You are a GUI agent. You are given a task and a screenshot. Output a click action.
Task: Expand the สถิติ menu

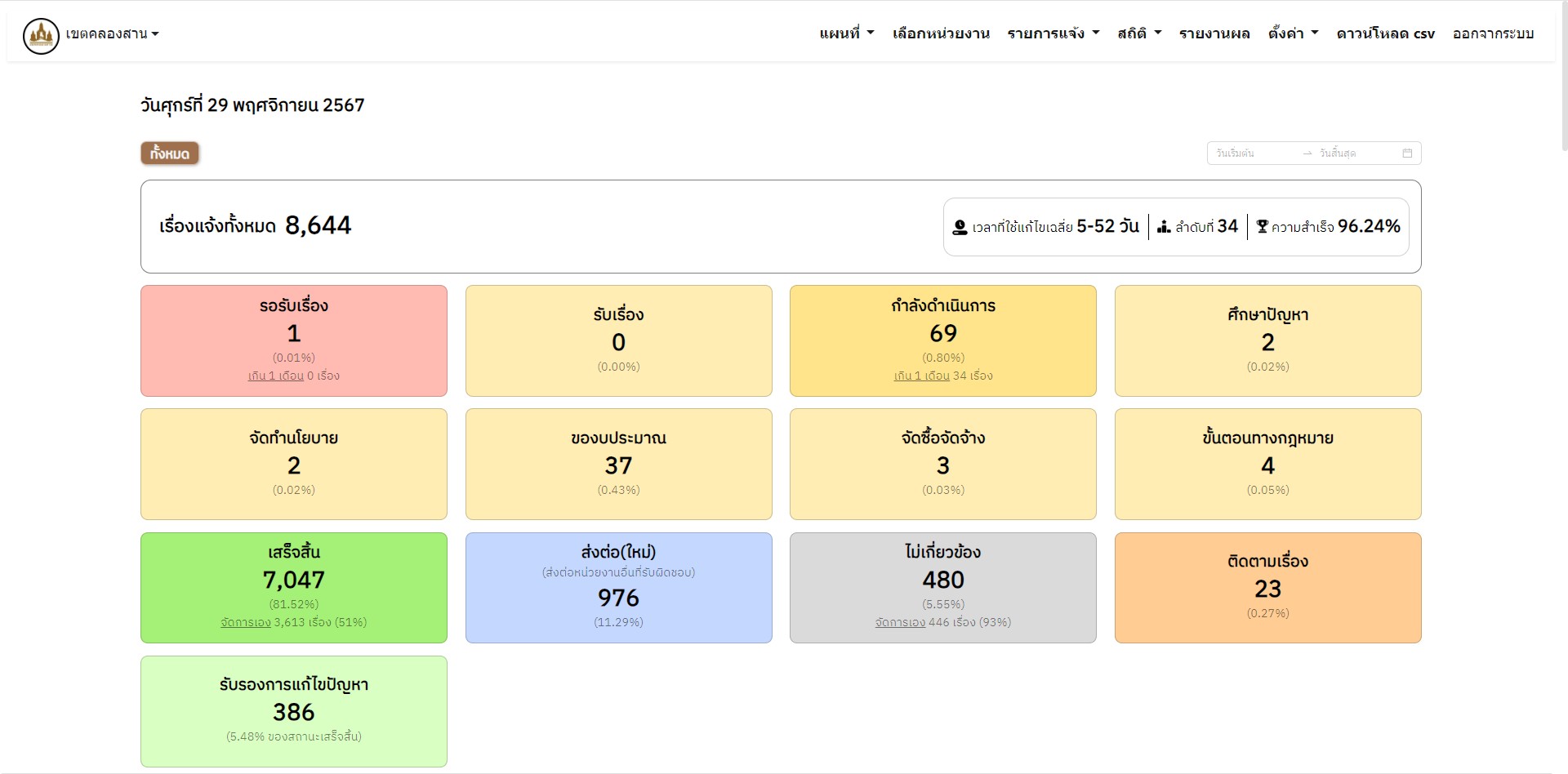click(x=1138, y=33)
